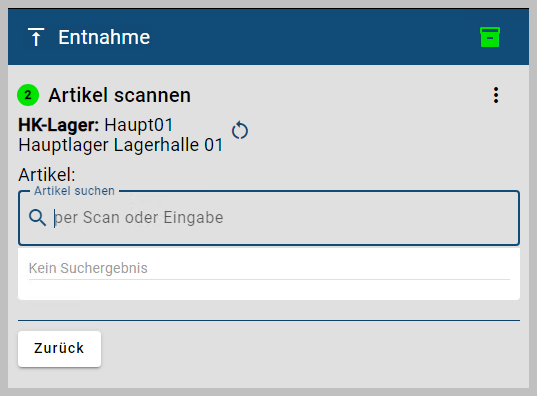
Task: Click the 'Artikel scannen' step heading
Action: click(x=120, y=95)
